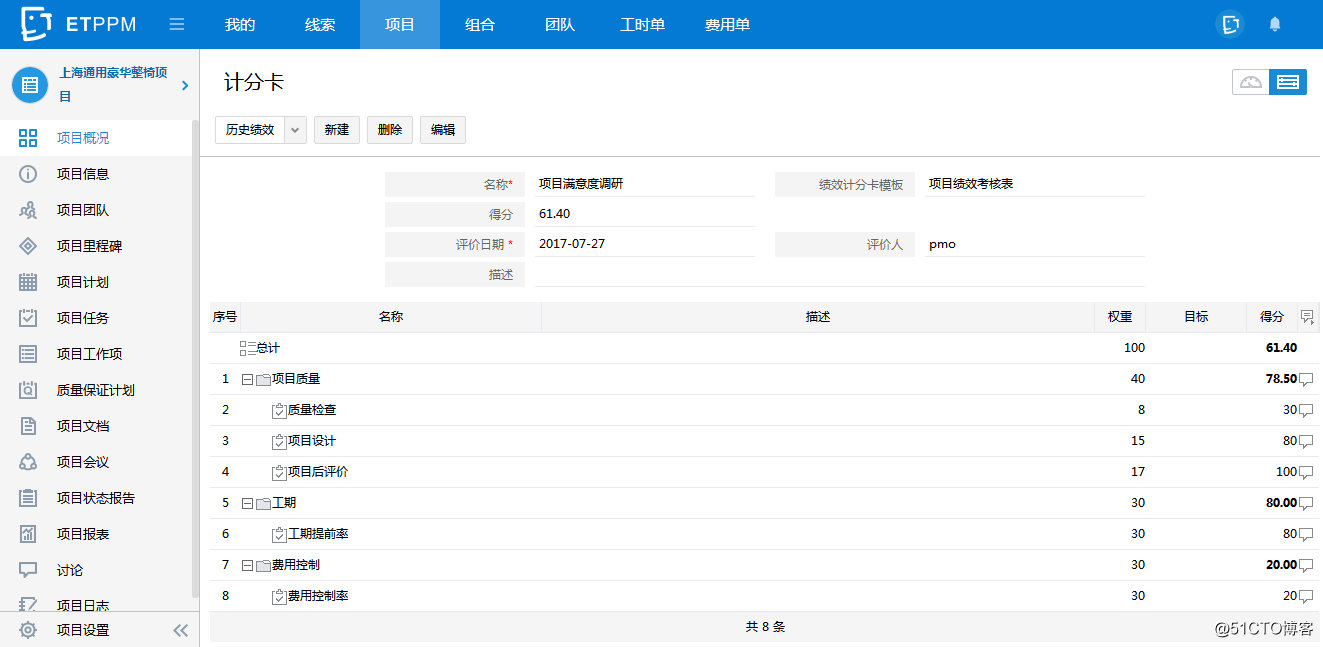Open the 团队 tab
This screenshot has height=647, width=1323.
pyautogui.click(x=560, y=24)
